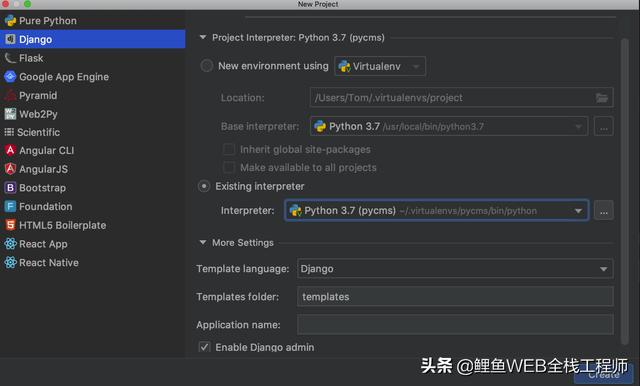Select the New environment using radio button
Screen dimensions: 640x386
207,66
